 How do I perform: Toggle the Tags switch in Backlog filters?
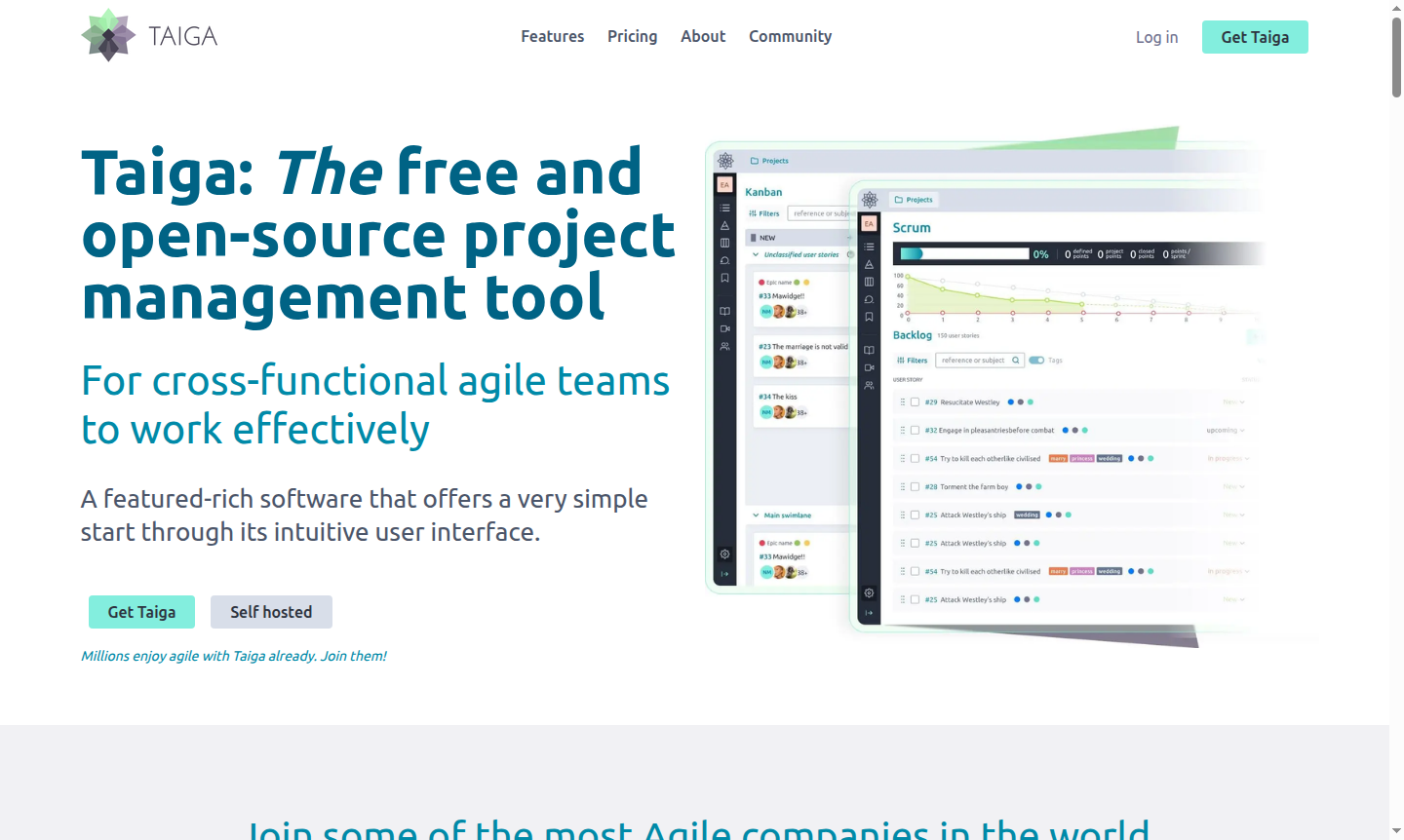pos(1036,361)
